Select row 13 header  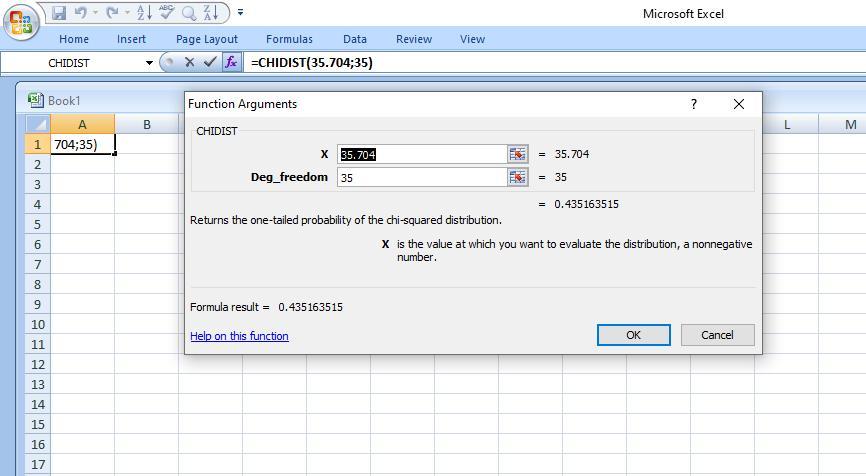click(x=38, y=384)
